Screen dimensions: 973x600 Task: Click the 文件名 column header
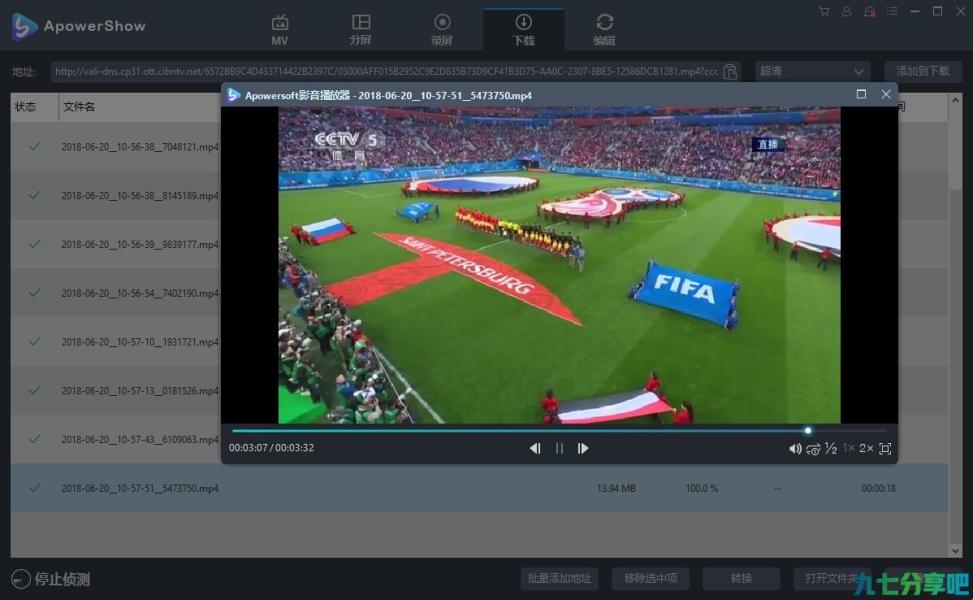(79, 107)
